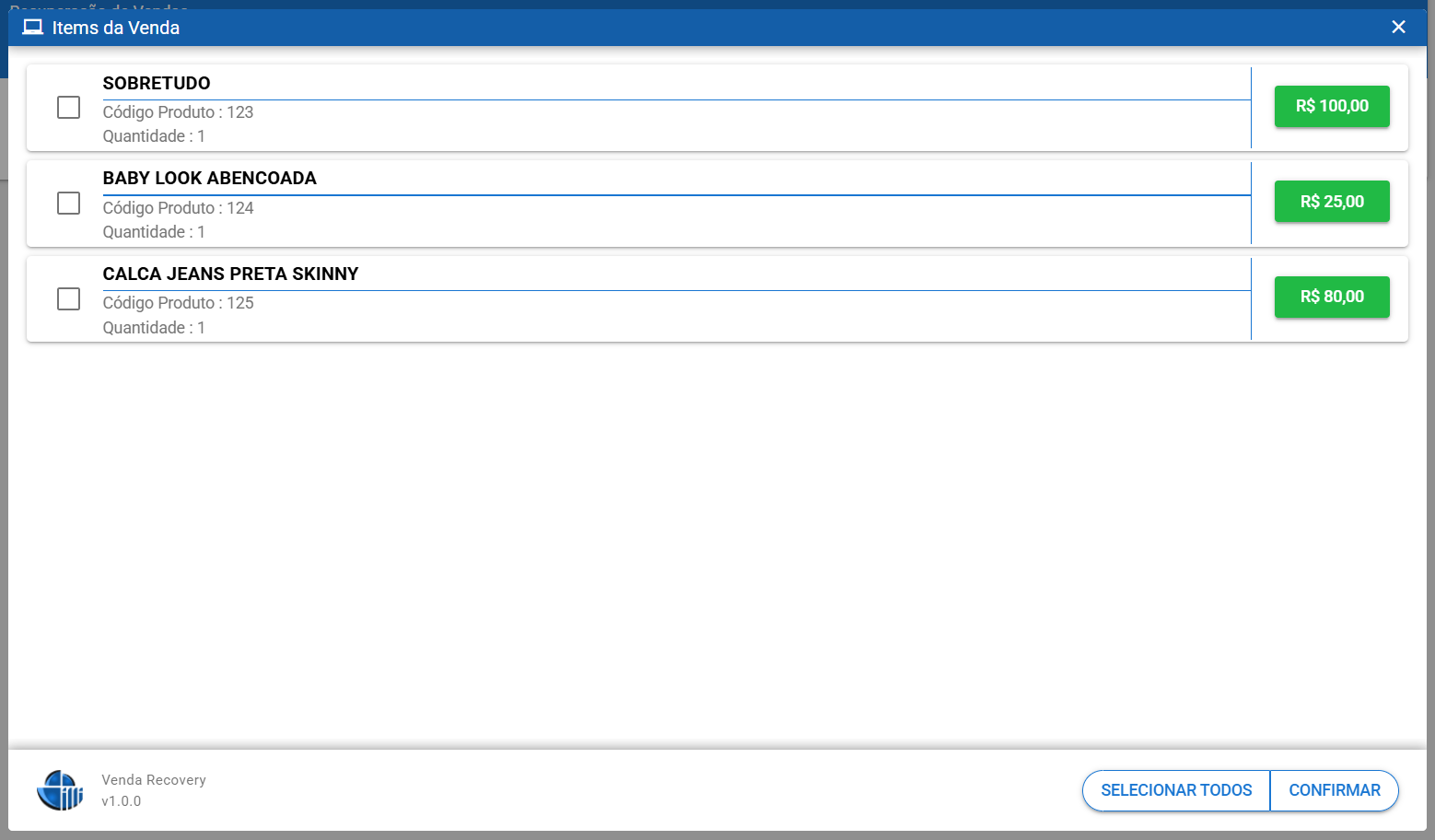The height and width of the screenshot is (840, 1435).
Task: Click the Venda Recovery globe logo
Action: coord(60,790)
